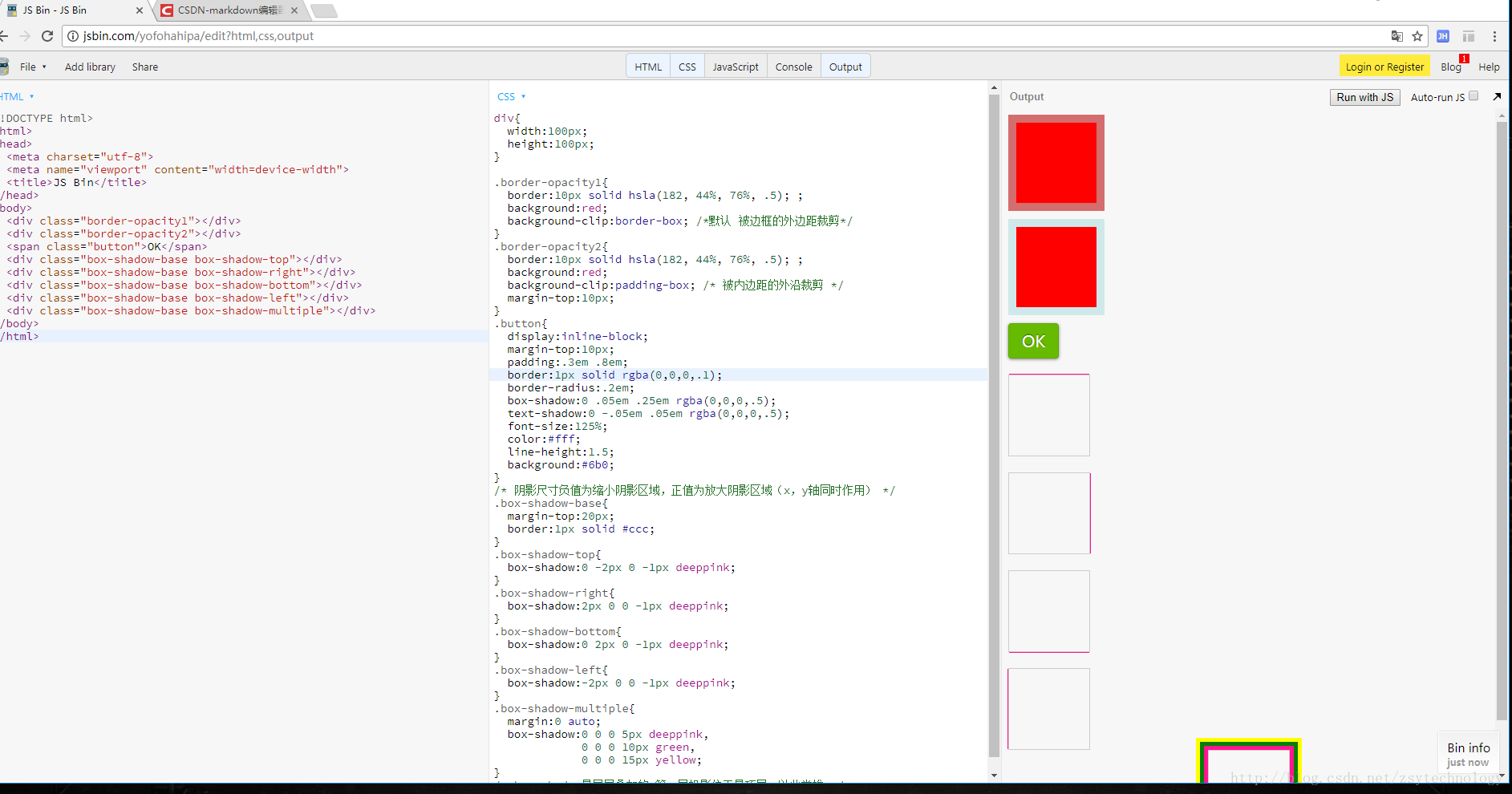
Task: Open the Help link
Action: pos(1489,67)
